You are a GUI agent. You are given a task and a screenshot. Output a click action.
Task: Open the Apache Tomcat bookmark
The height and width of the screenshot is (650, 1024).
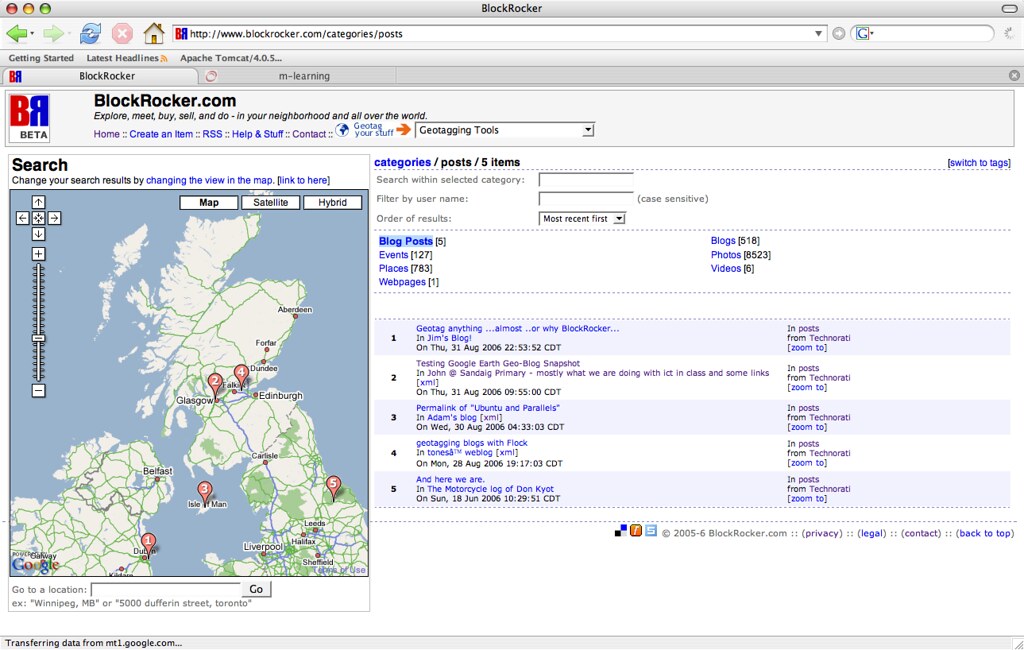pyautogui.click(x=231, y=58)
